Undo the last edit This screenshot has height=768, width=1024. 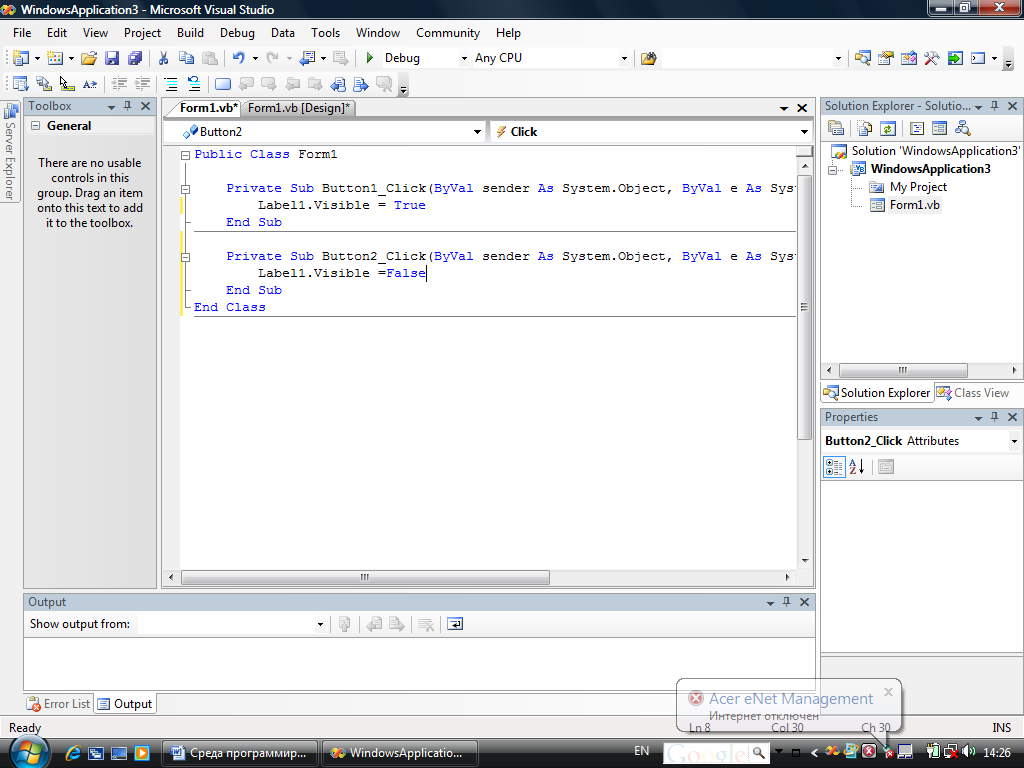238,58
